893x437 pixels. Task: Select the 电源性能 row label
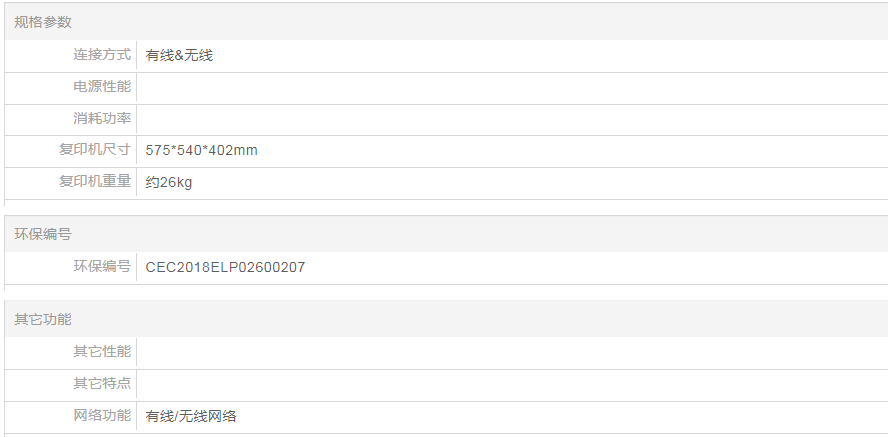[102, 87]
